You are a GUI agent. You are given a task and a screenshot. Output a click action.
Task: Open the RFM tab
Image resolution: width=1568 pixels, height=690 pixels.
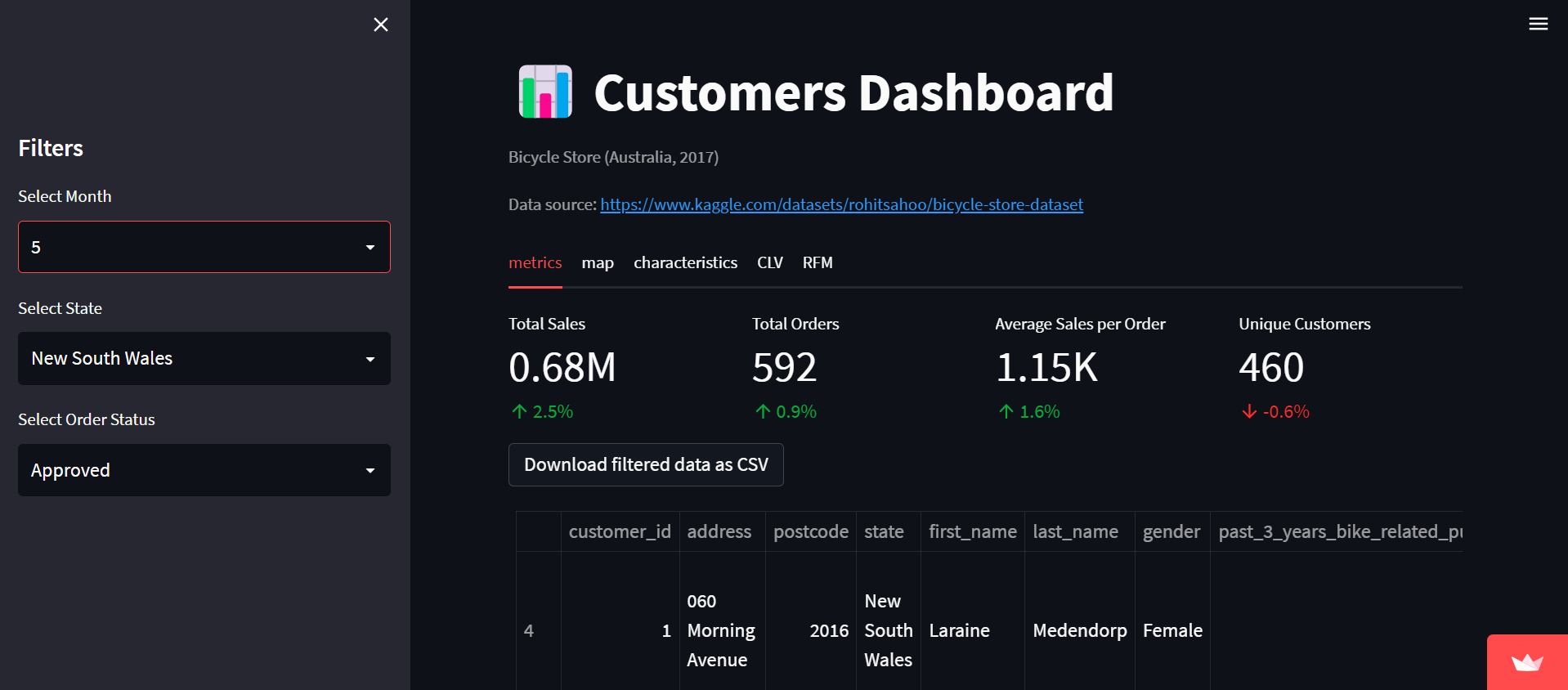point(817,262)
